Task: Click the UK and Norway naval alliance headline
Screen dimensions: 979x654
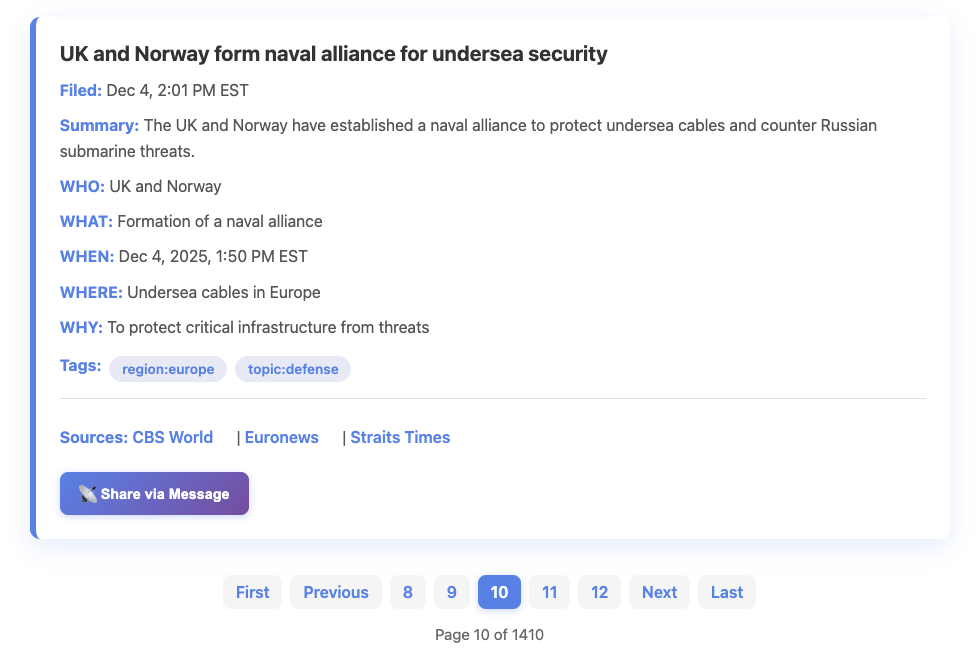Action: (333, 54)
